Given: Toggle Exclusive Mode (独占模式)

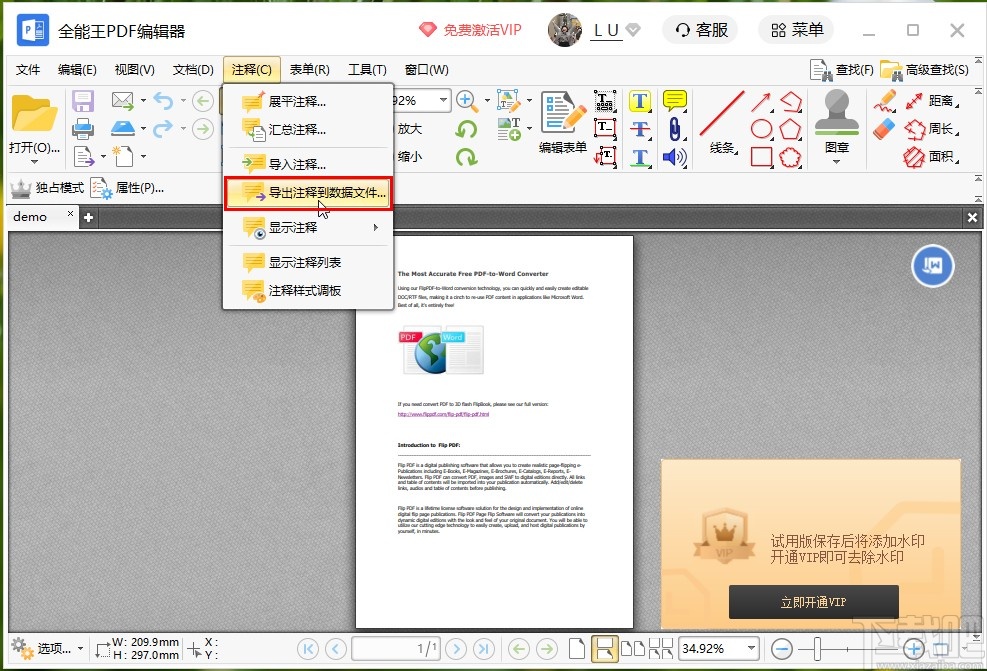Looking at the screenshot, I should [x=47, y=188].
